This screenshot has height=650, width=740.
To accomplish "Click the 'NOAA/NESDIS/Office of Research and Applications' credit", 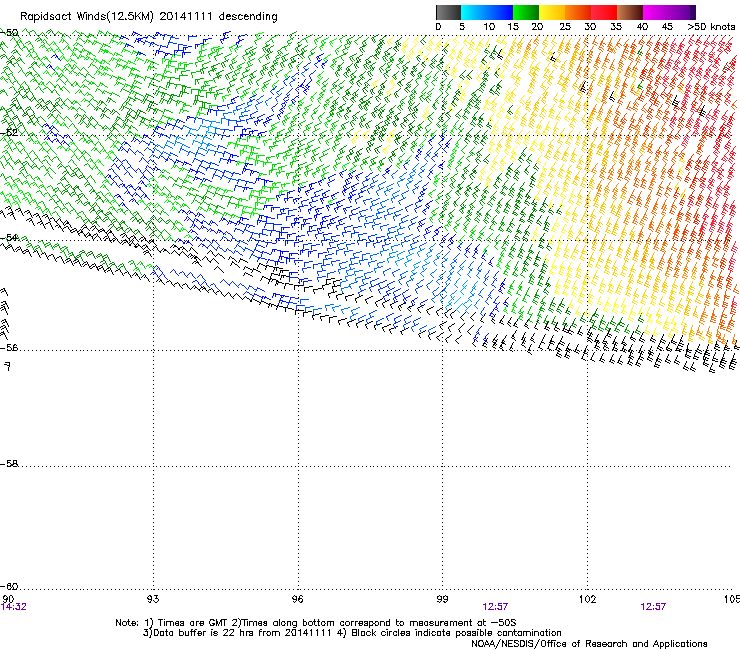I will (x=589, y=644).
